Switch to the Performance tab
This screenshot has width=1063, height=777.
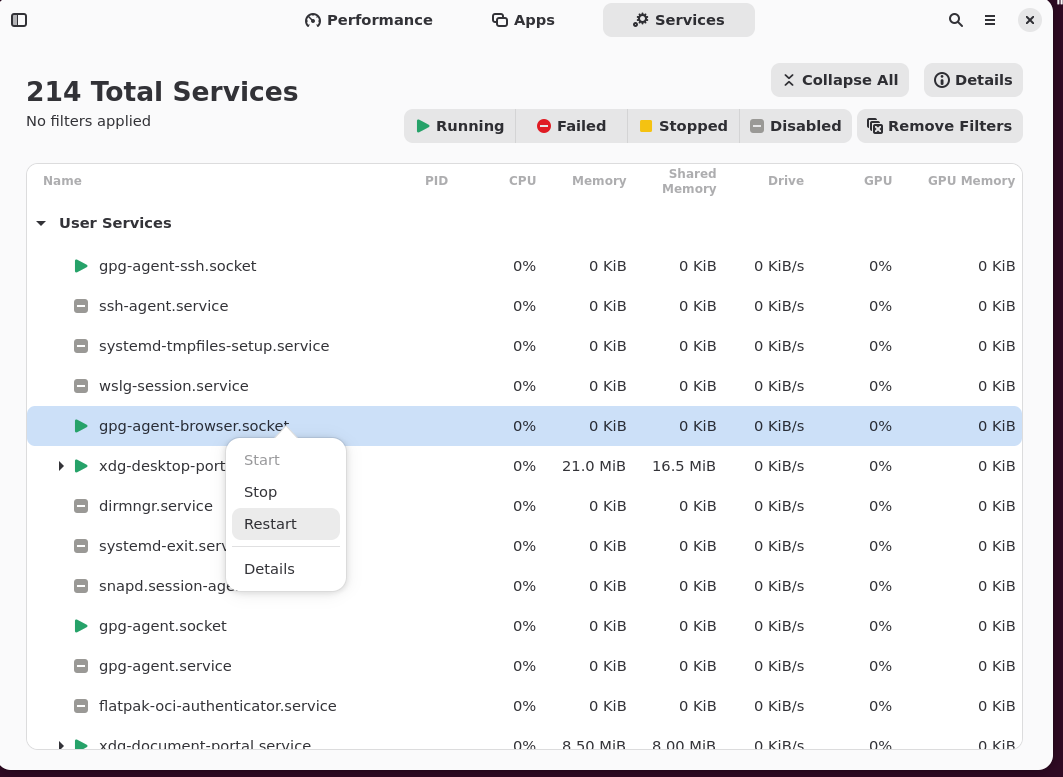click(369, 20)
